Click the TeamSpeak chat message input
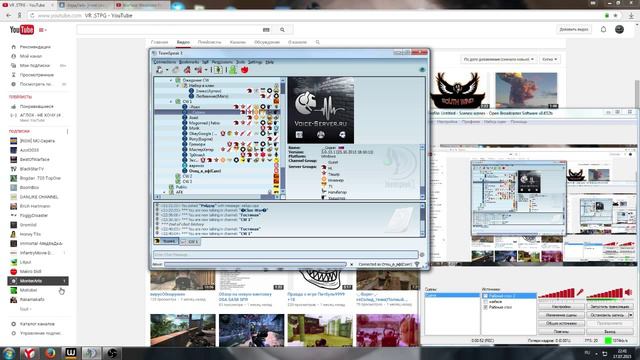Viewport: 640px width, 360px height. coord(285,254)
